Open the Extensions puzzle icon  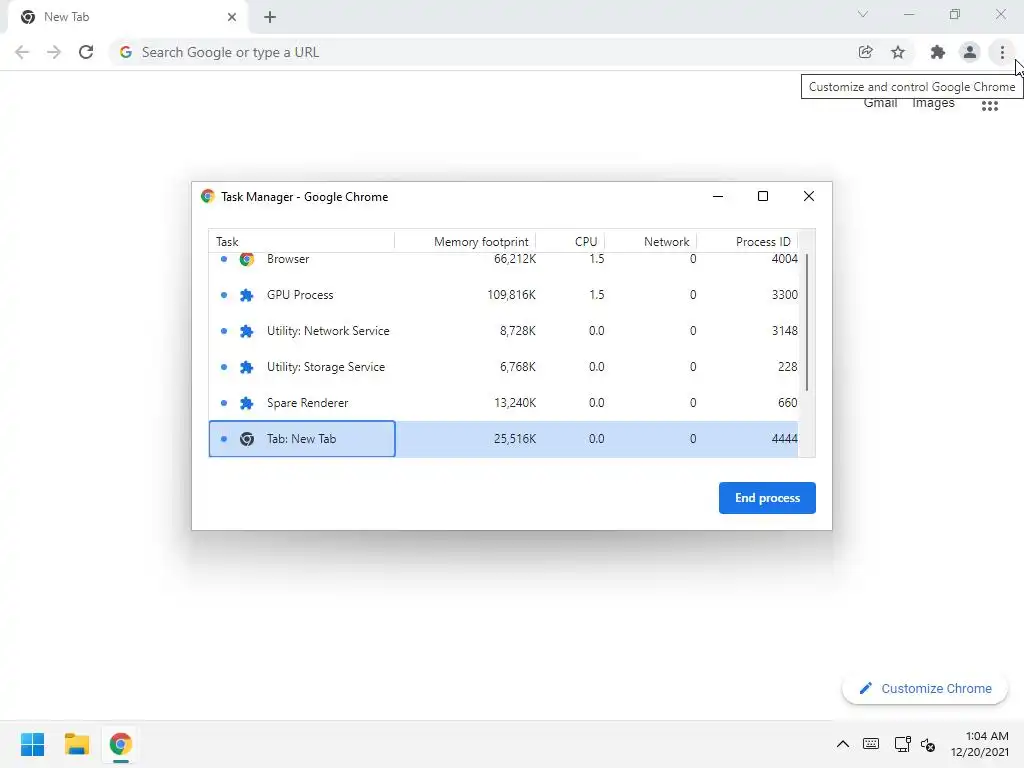point(937,52)
